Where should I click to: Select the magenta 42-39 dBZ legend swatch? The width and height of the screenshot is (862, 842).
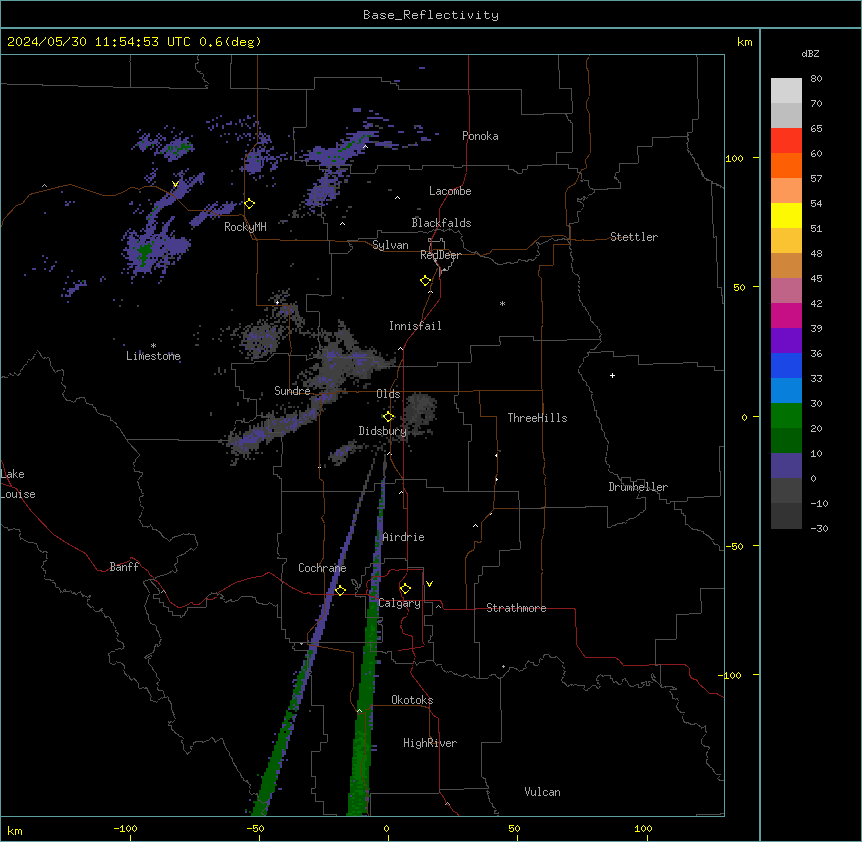[x=786, y=315]
